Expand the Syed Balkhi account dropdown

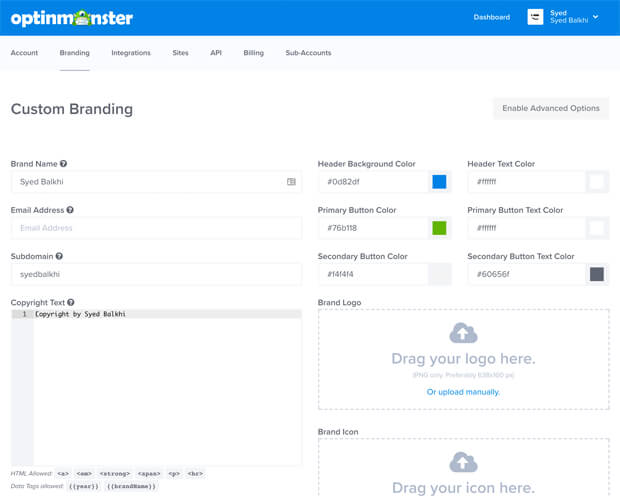point(595,17)
